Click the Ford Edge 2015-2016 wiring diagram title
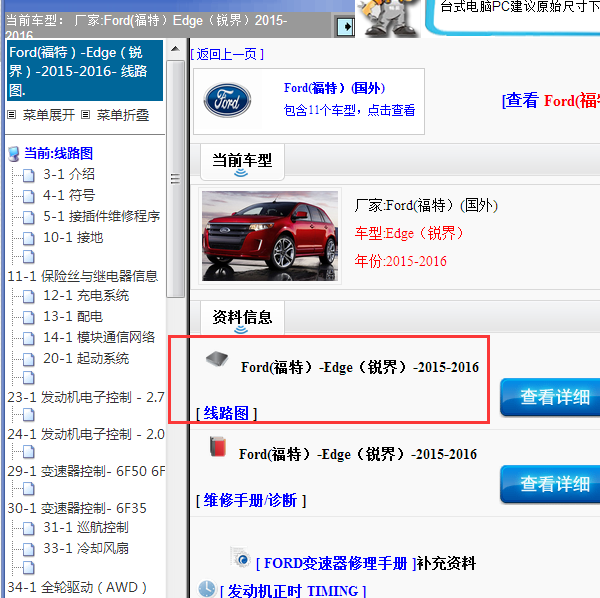This screenshot has width=600, height=598. pyautogui.click(x=360, y=367)
